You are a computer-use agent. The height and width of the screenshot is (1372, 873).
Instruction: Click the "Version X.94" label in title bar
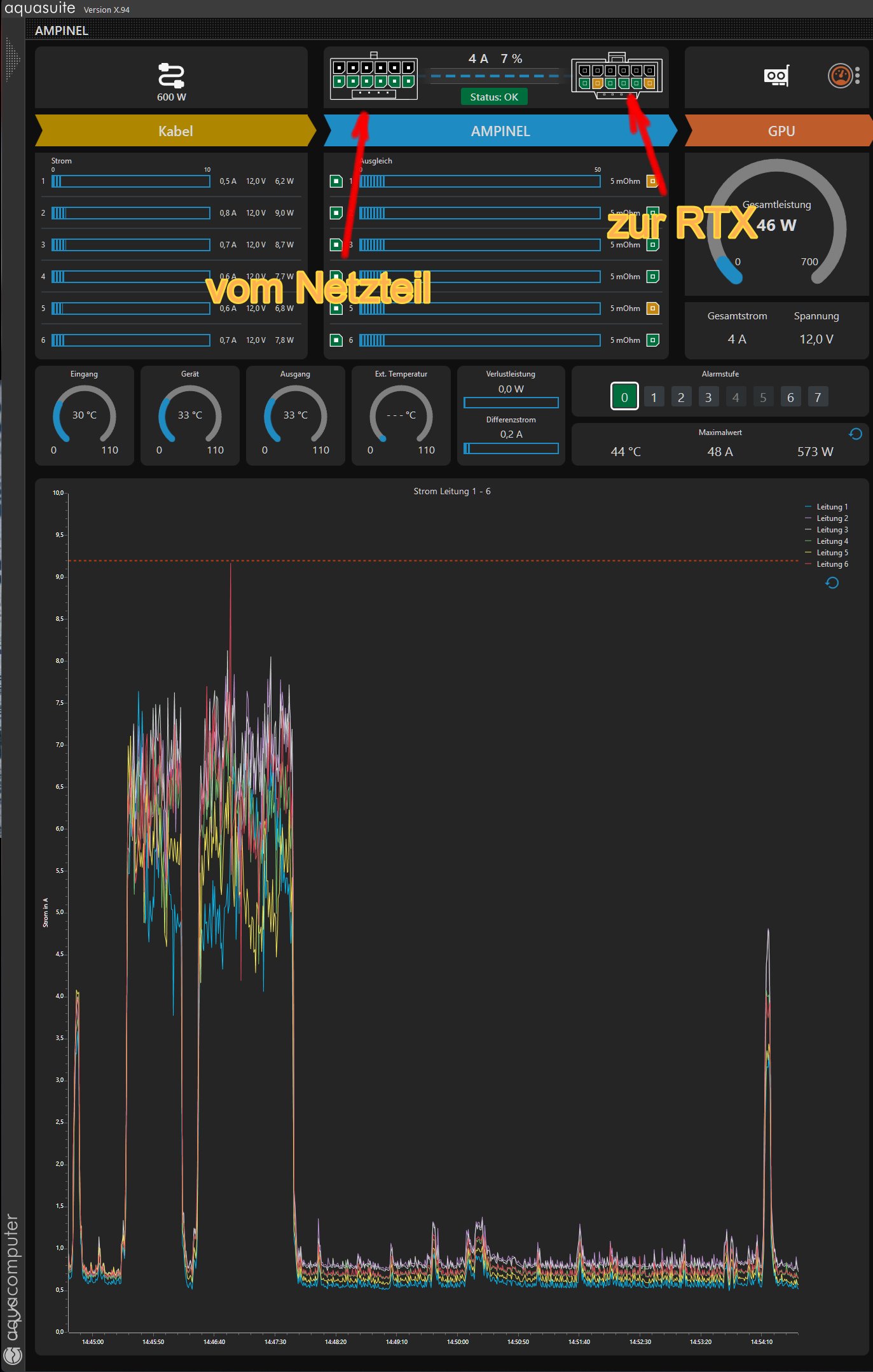tap(107, 10)
